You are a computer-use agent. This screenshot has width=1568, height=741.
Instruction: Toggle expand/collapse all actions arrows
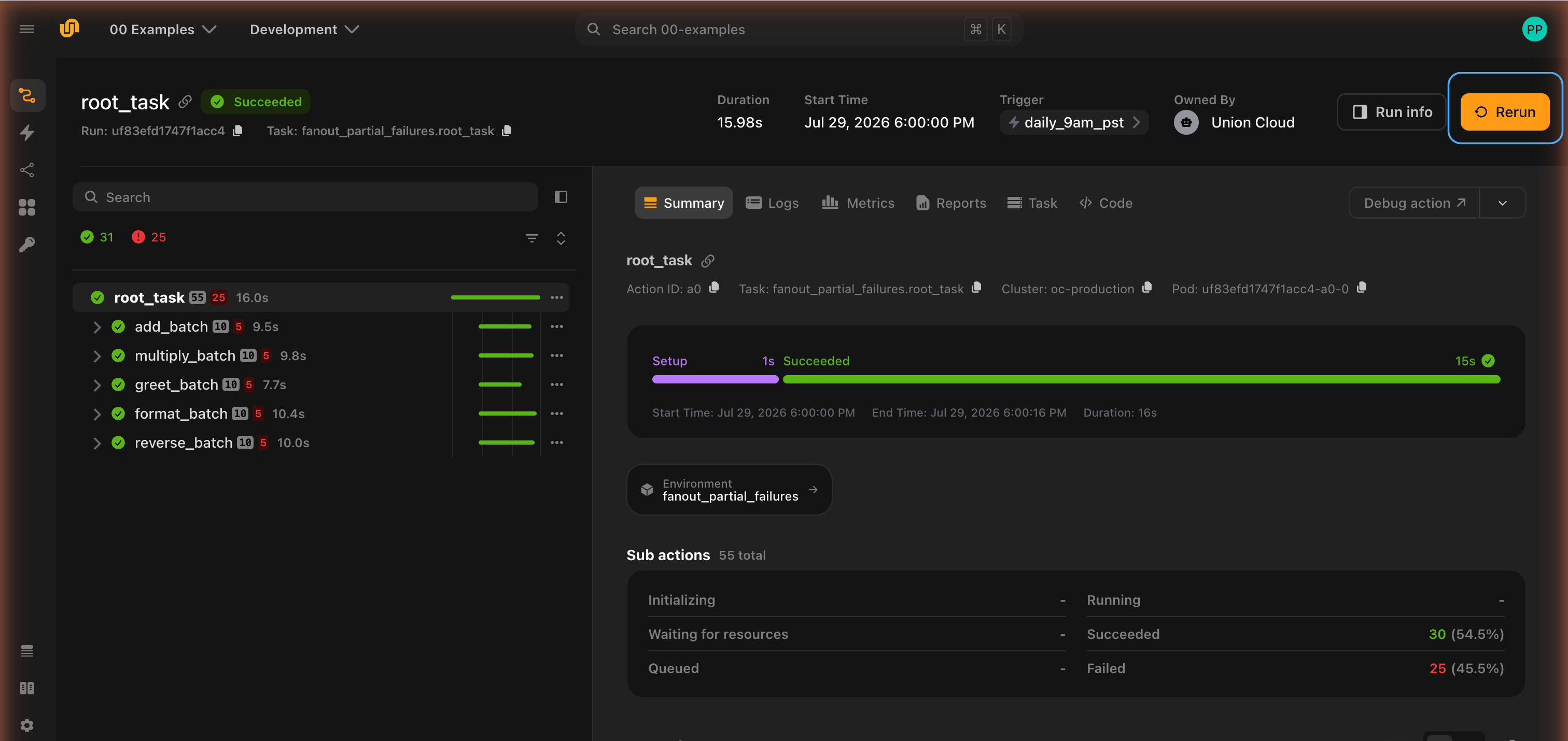coord(561,238)
